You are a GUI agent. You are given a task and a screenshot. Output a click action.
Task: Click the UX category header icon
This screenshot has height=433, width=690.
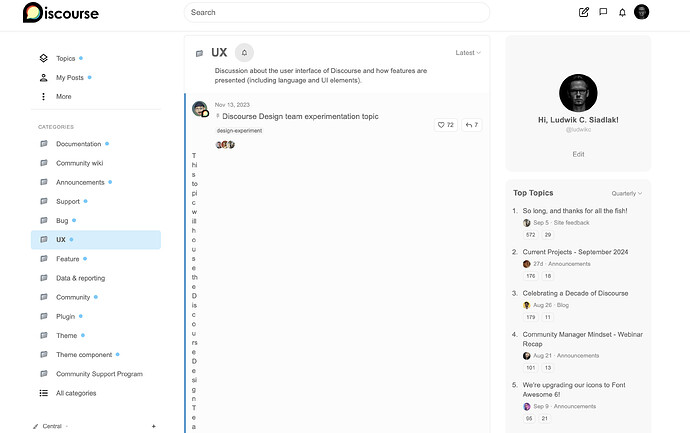199,53
